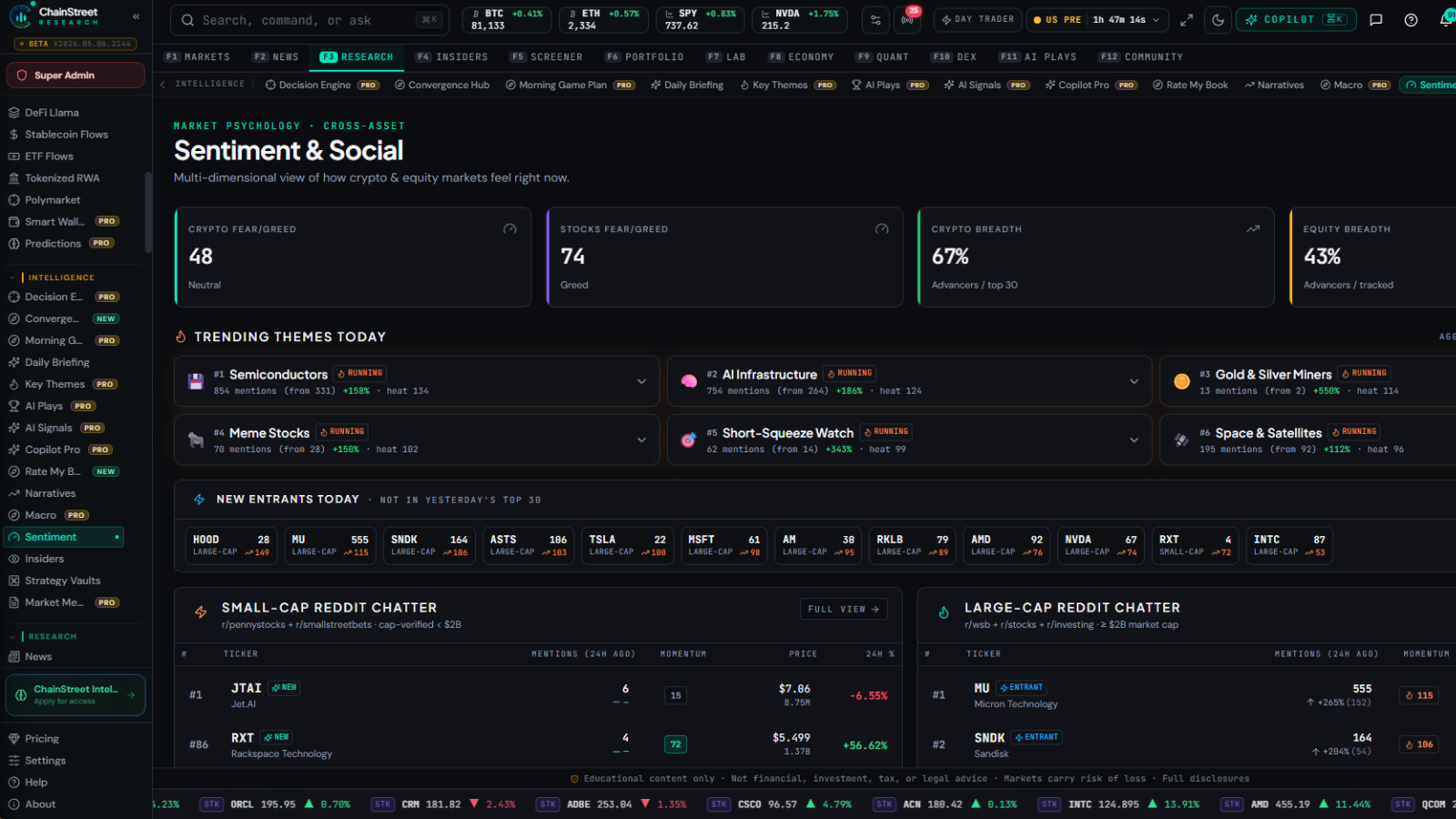Open the Tokenized RWA sidebar icon
The width and height of the screenshot is (1456, 819).
point(14,178)
